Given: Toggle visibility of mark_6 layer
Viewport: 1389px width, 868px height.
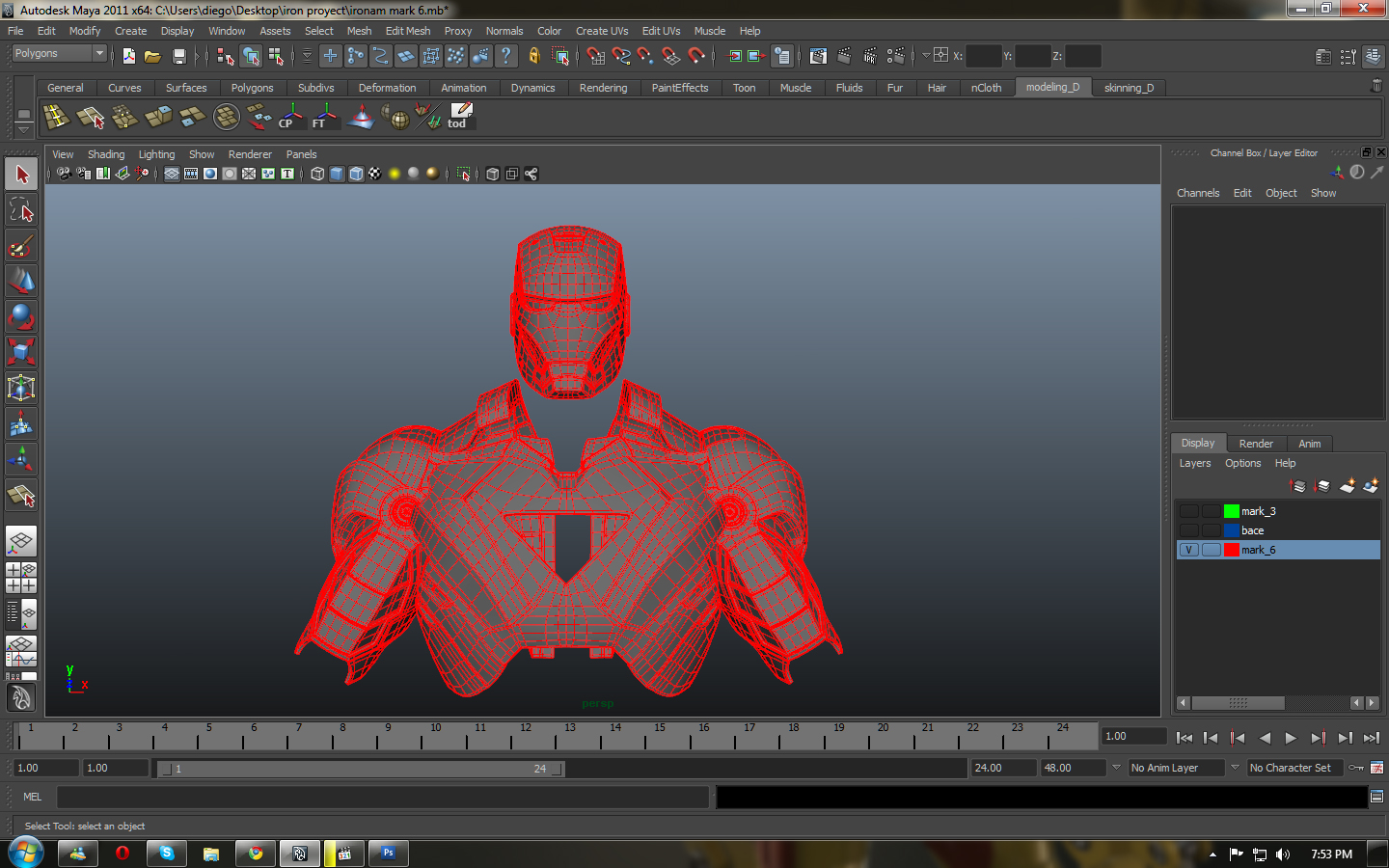Looking at the screenshot, I should pos(1188,550).
